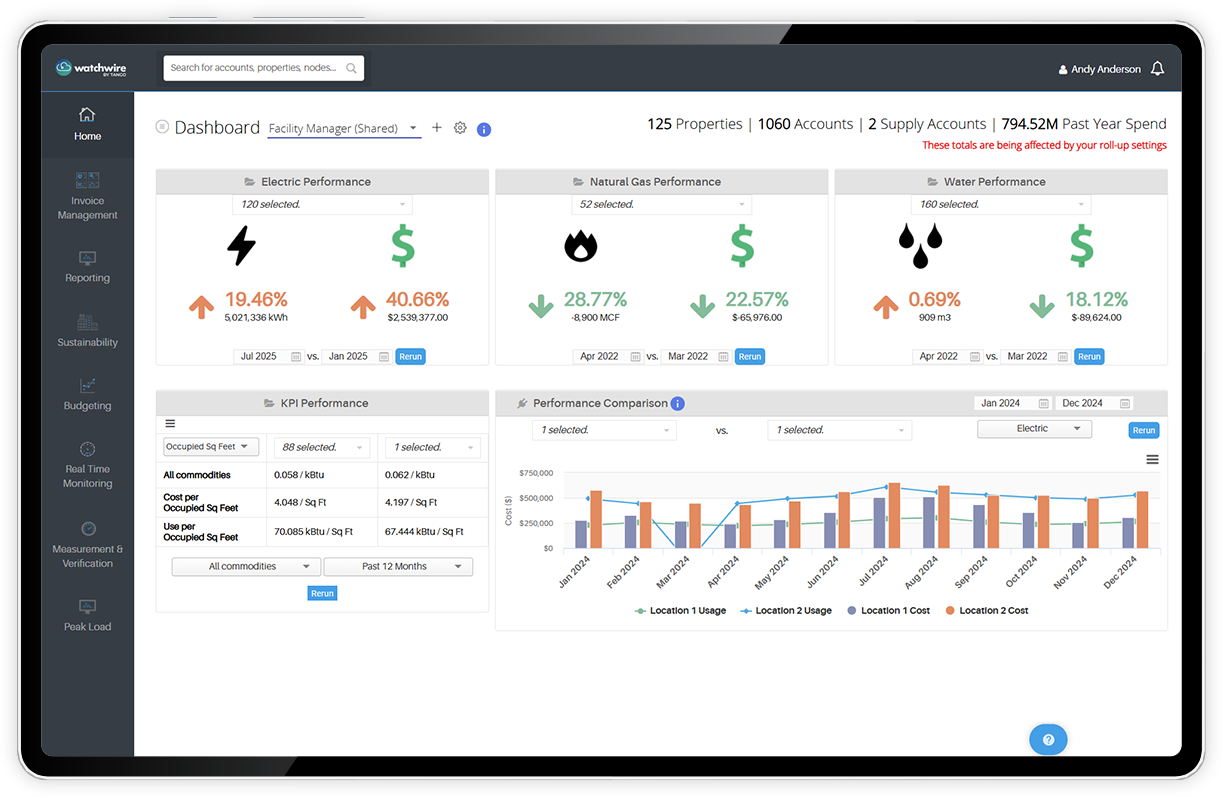Click the blue info icon beside Dashboard
This screenshot has height=797, width=1223.
(x=484, y=129)
